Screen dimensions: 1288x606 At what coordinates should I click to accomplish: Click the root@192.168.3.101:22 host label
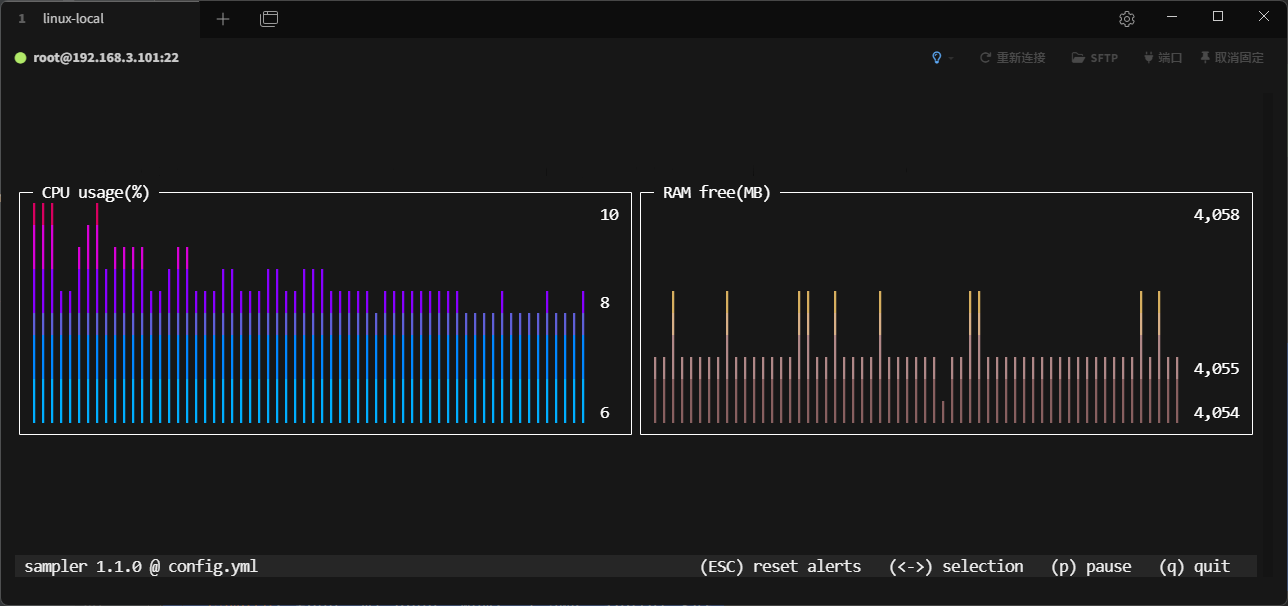tap(106, 58)
